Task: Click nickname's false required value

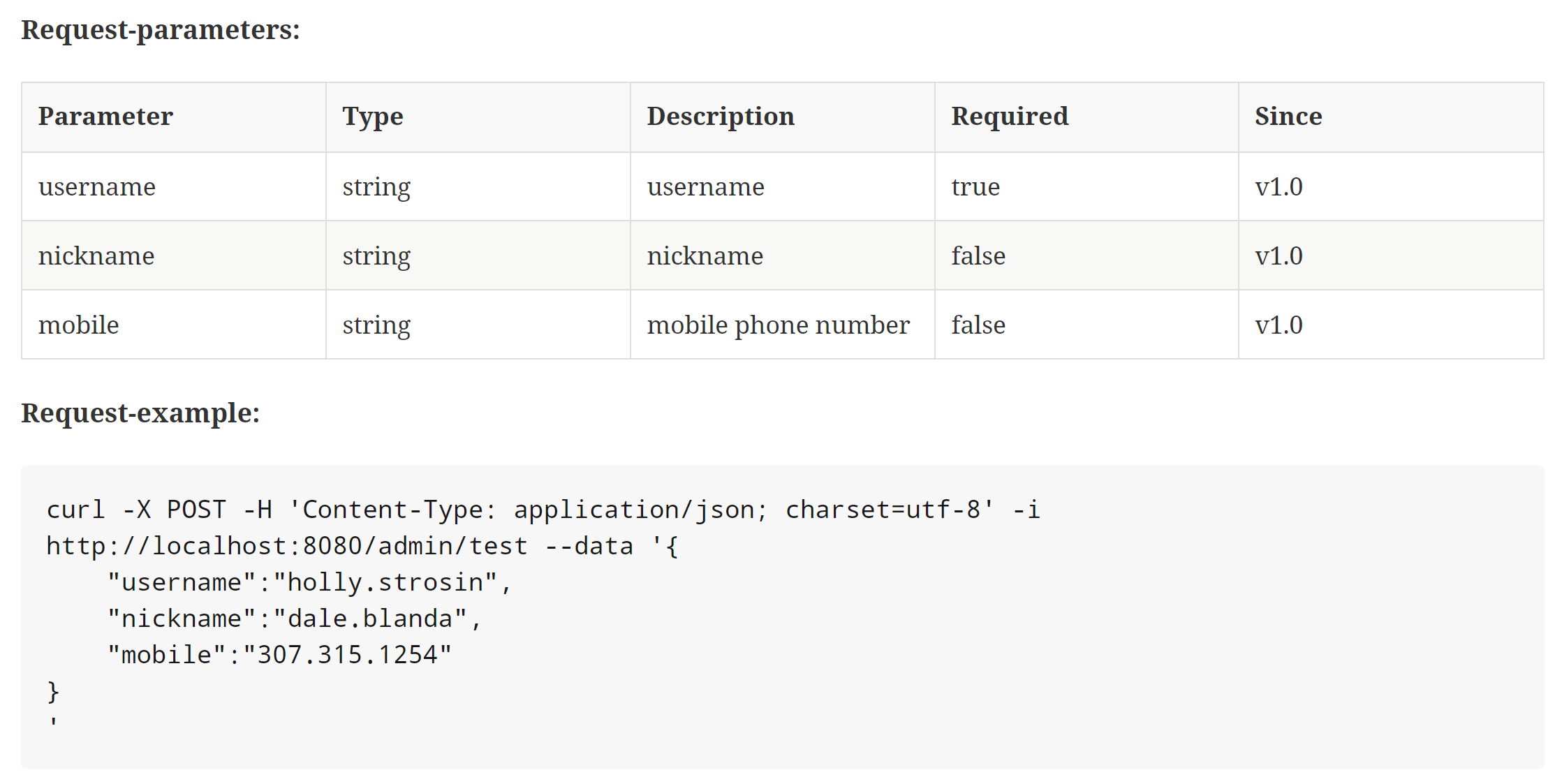Action: tap(978, 256)
